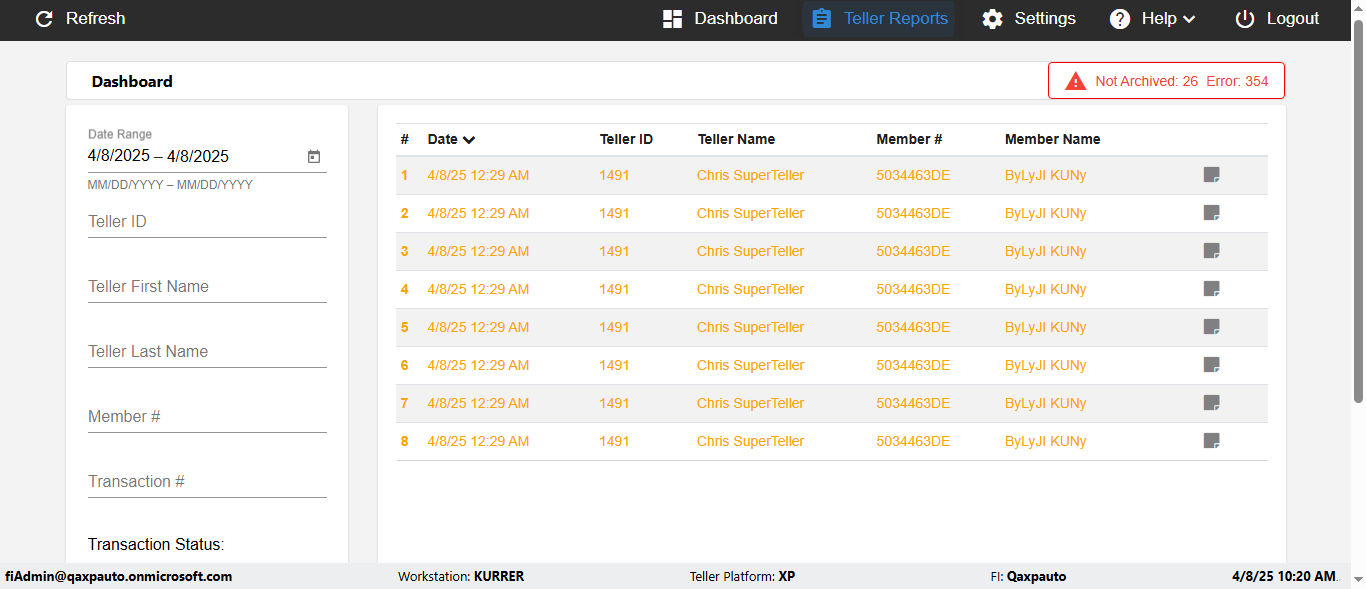Click the Dashboard menu label
1366x589 pixels.
(x=735, y=19)
